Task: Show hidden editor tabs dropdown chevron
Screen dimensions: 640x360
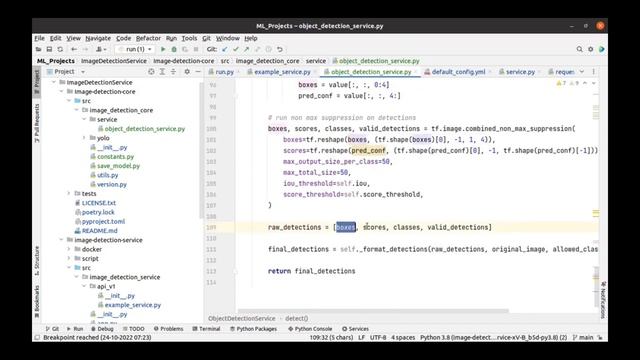Action: click(582, 71)
